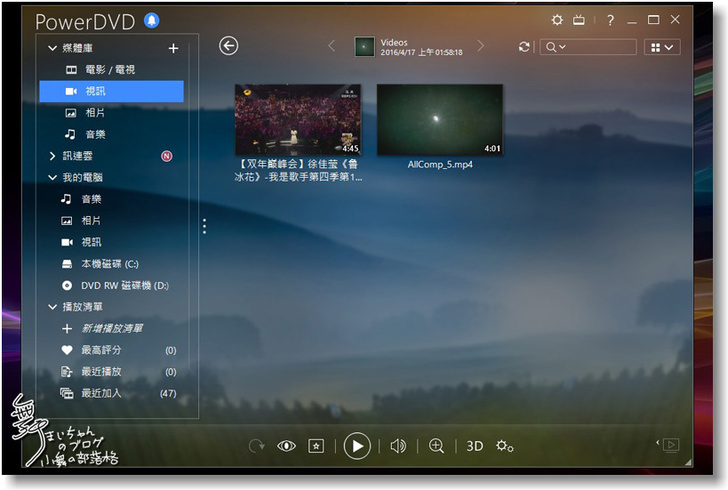Click the blue notification bell icon
The width and height of the screenshot is (728, 490).
(x=151, y=21)
